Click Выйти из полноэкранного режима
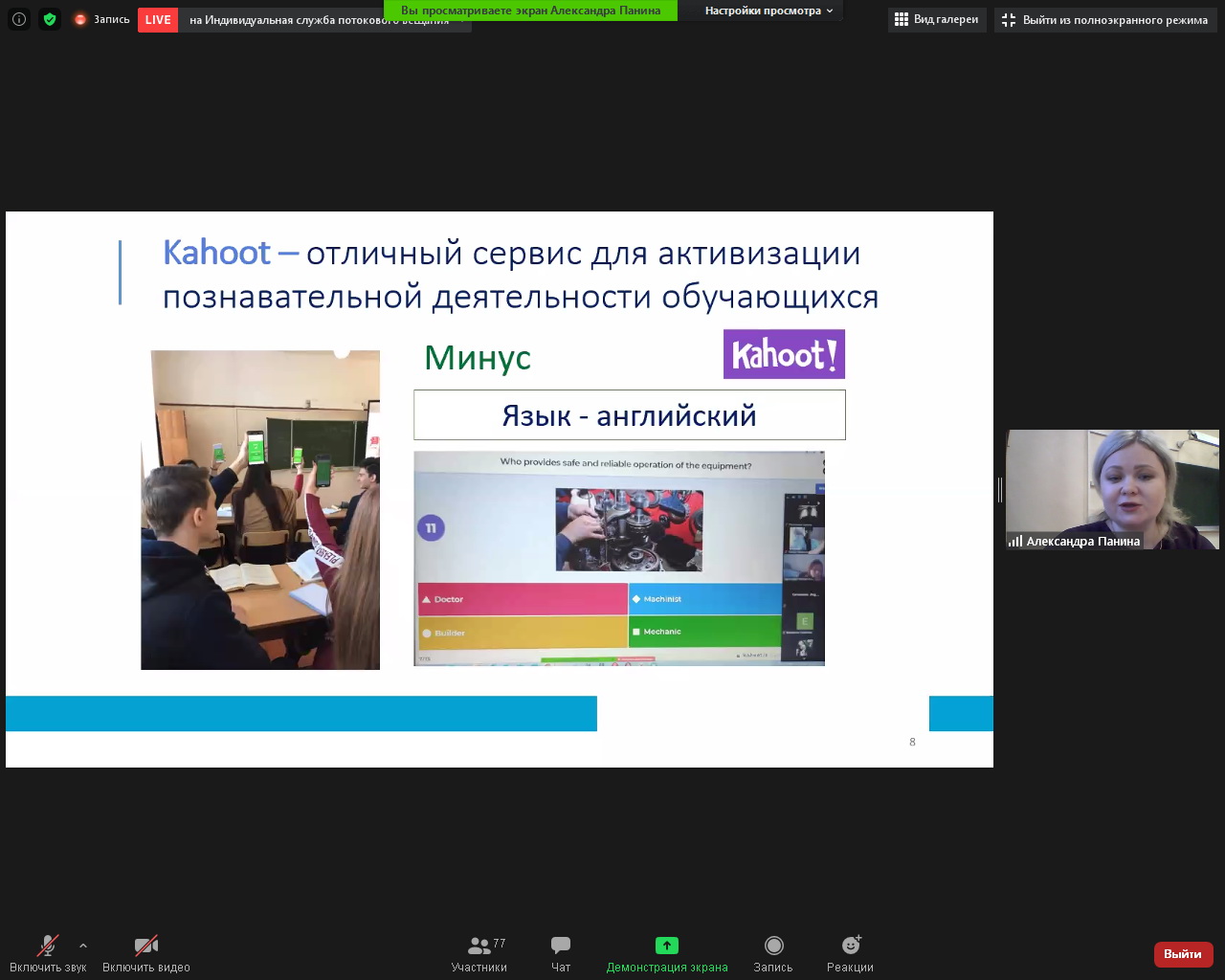This screenshot has height=980, width=1225. [1105, 20]
